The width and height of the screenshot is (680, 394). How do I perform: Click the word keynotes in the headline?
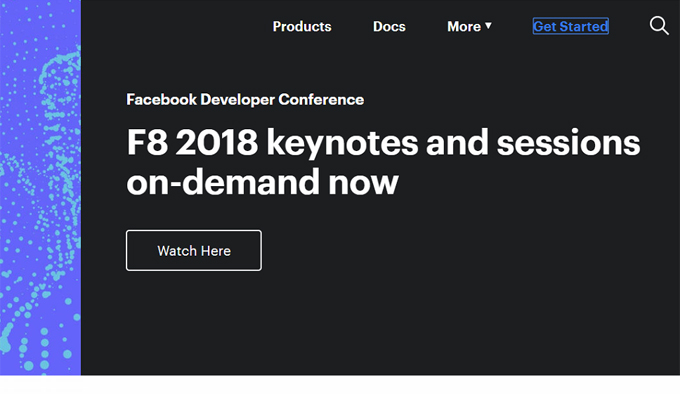342,143
